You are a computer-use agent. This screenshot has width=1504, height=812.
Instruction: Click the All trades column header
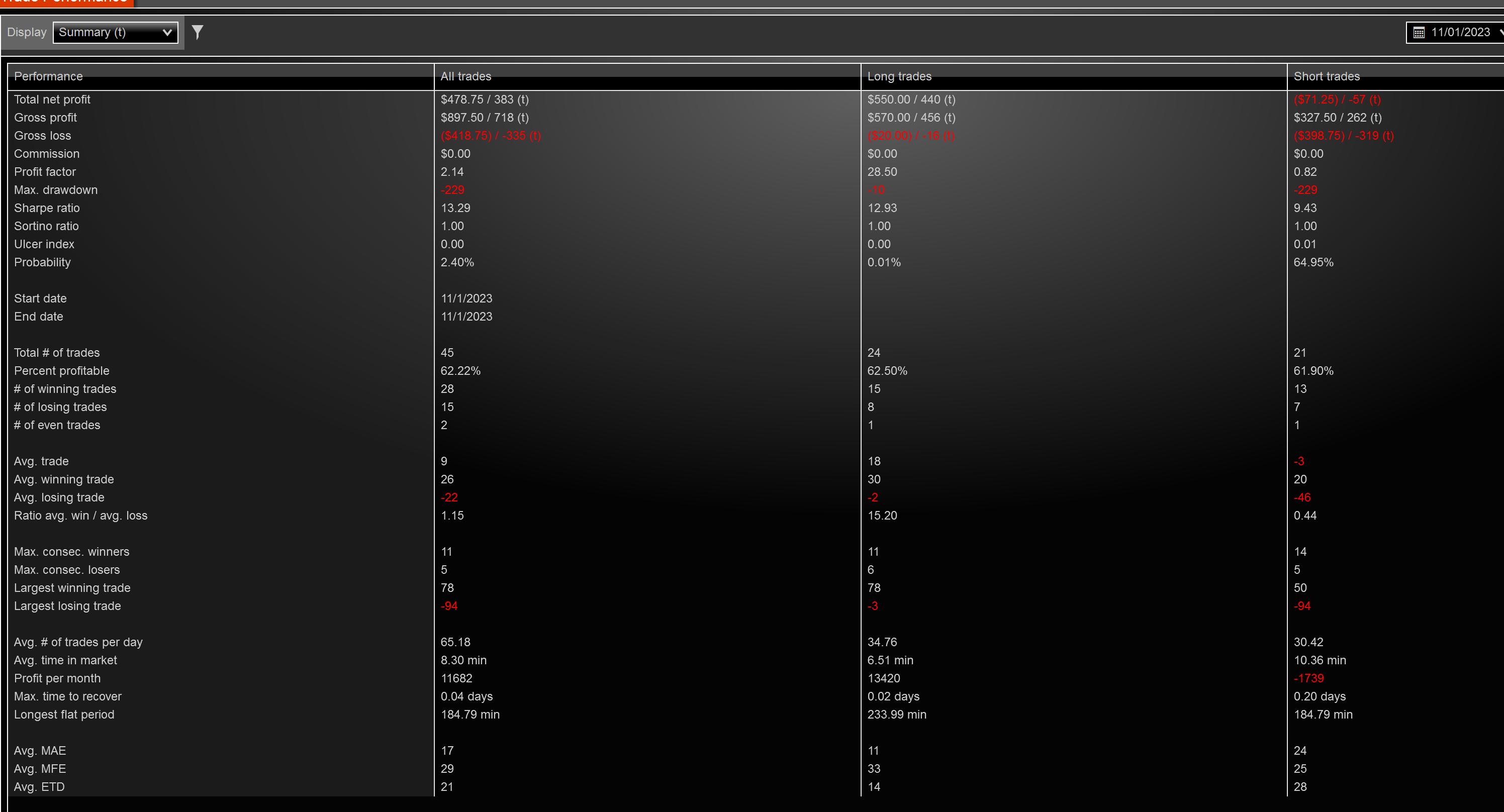tap(647, 76)
